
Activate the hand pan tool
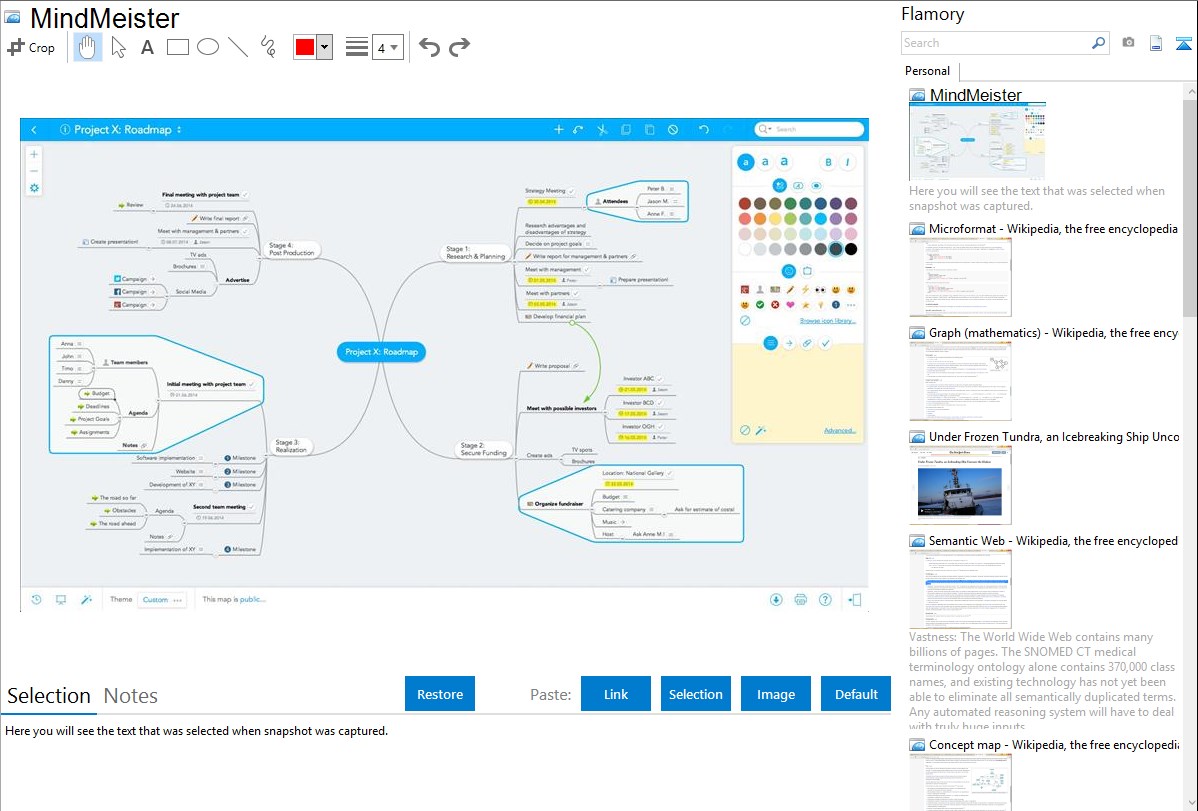click(88, 47)
